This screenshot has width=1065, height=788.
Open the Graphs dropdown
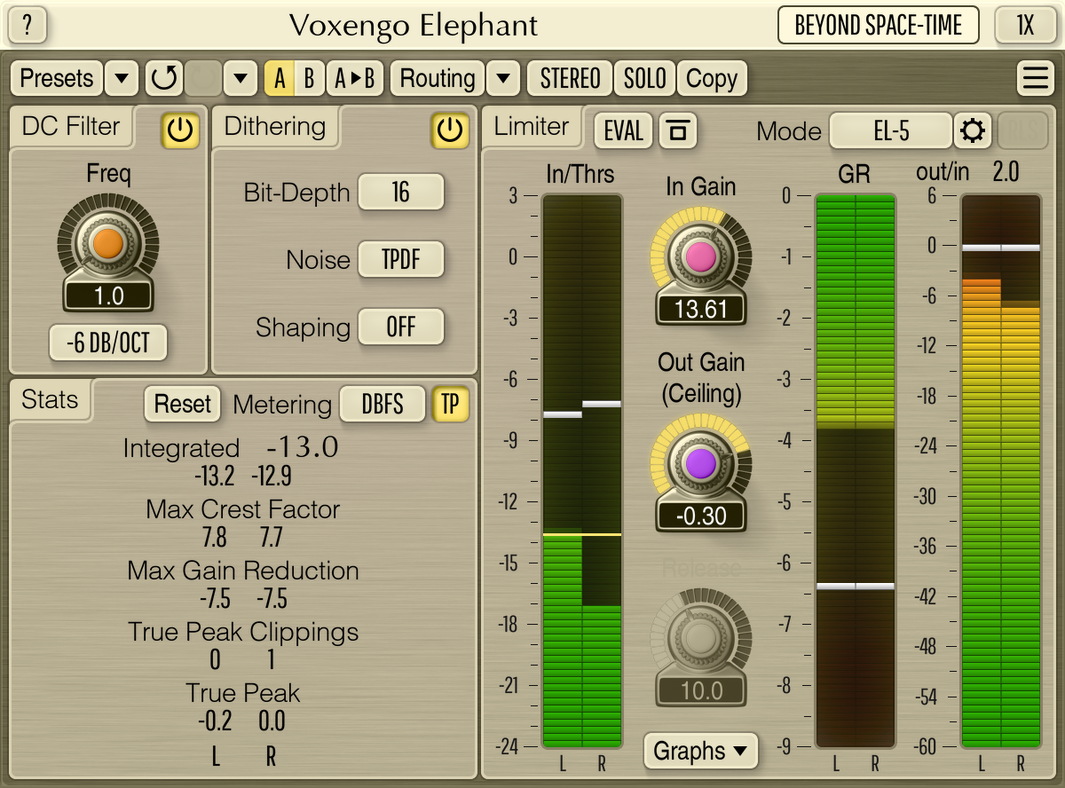(x=700, y=751)
